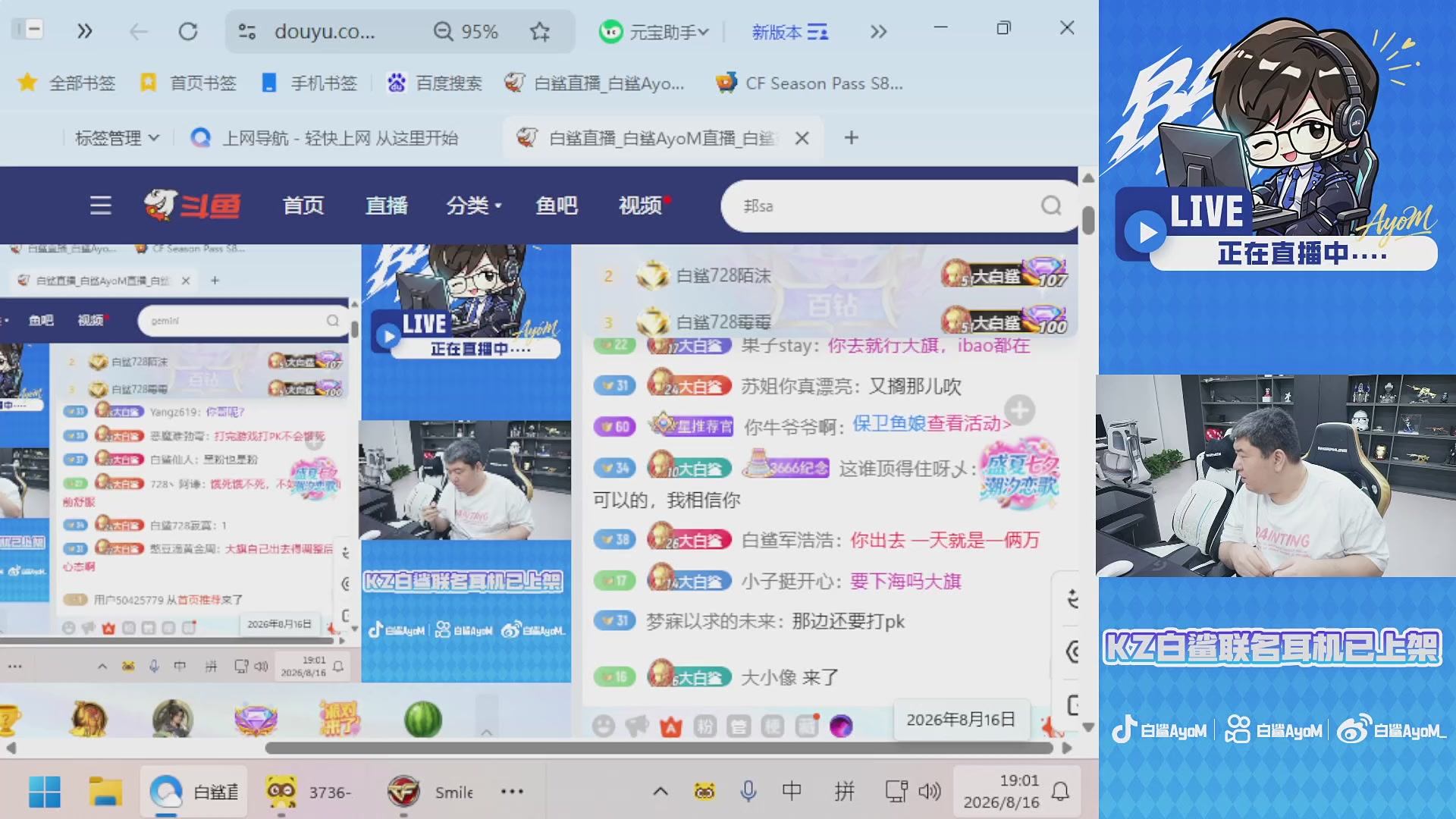This screenshot has width=1456, height=819.
Task: Toggle bookmark star for this page
Action: coord(540,32)
